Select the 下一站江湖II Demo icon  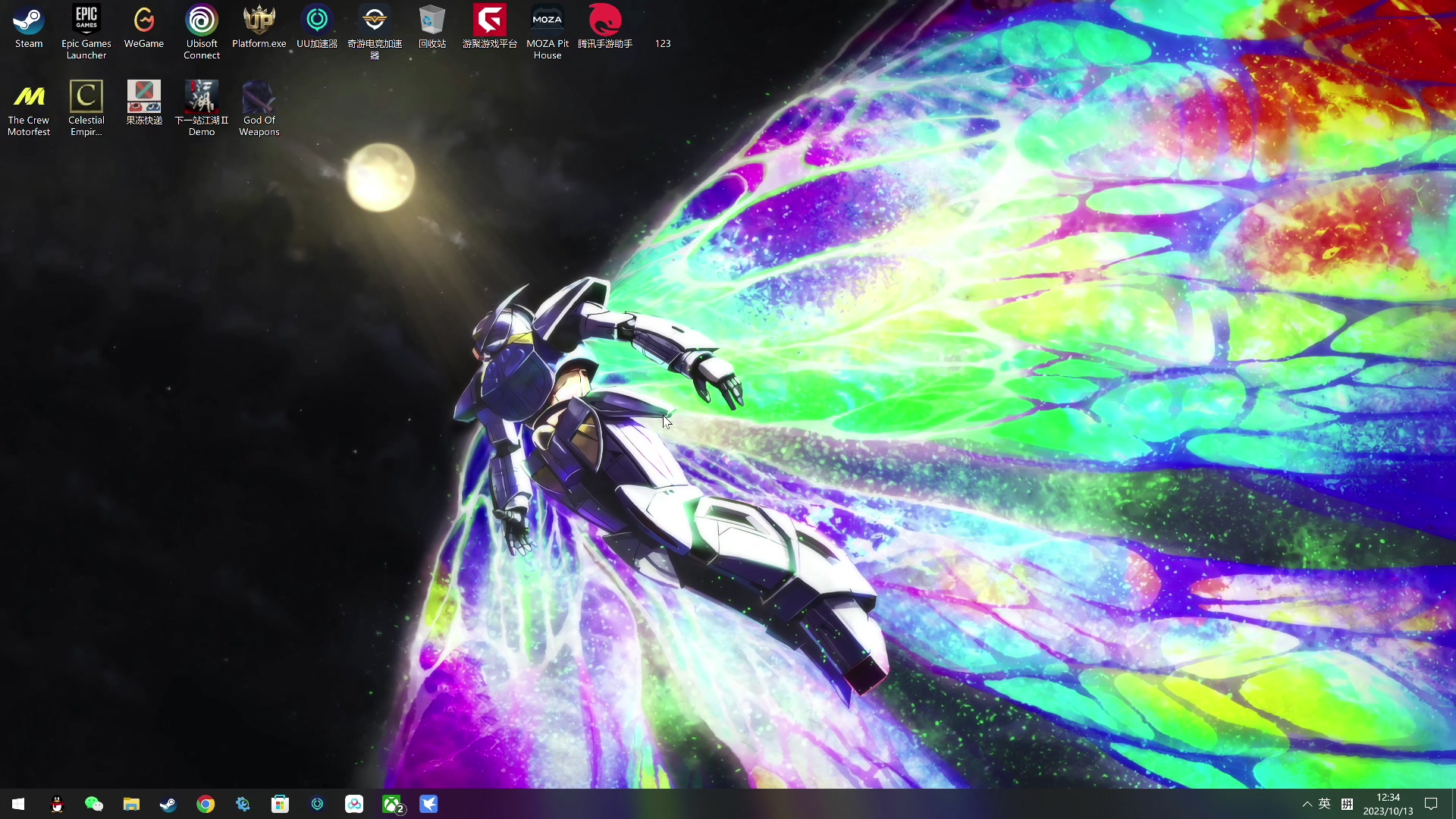tap(202, 108)
